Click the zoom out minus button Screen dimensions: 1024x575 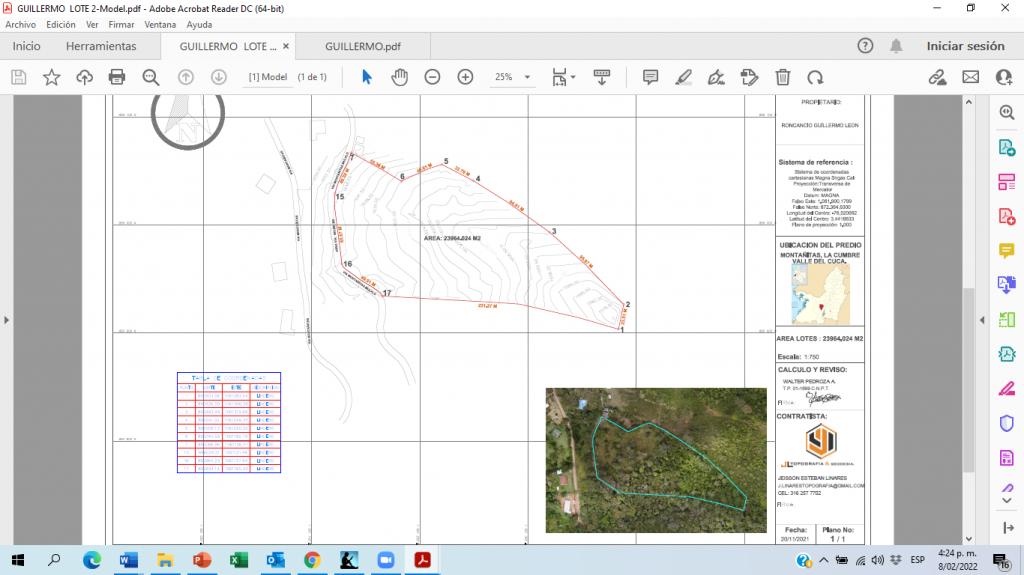click(x=432, y=77)
